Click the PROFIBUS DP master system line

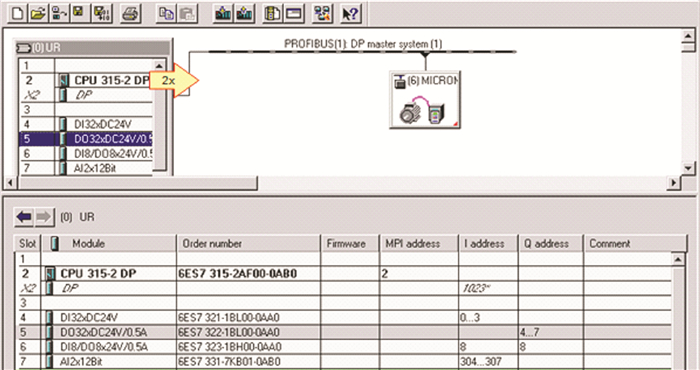(x=362, y=52)
